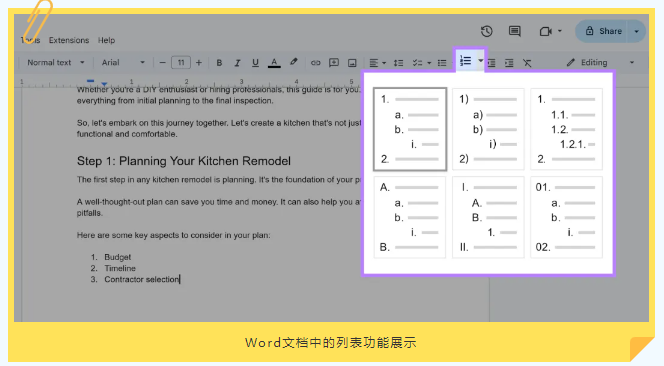Select the A. a. i. list style
This screenshot has width=664, height=366.
[410, 217]
